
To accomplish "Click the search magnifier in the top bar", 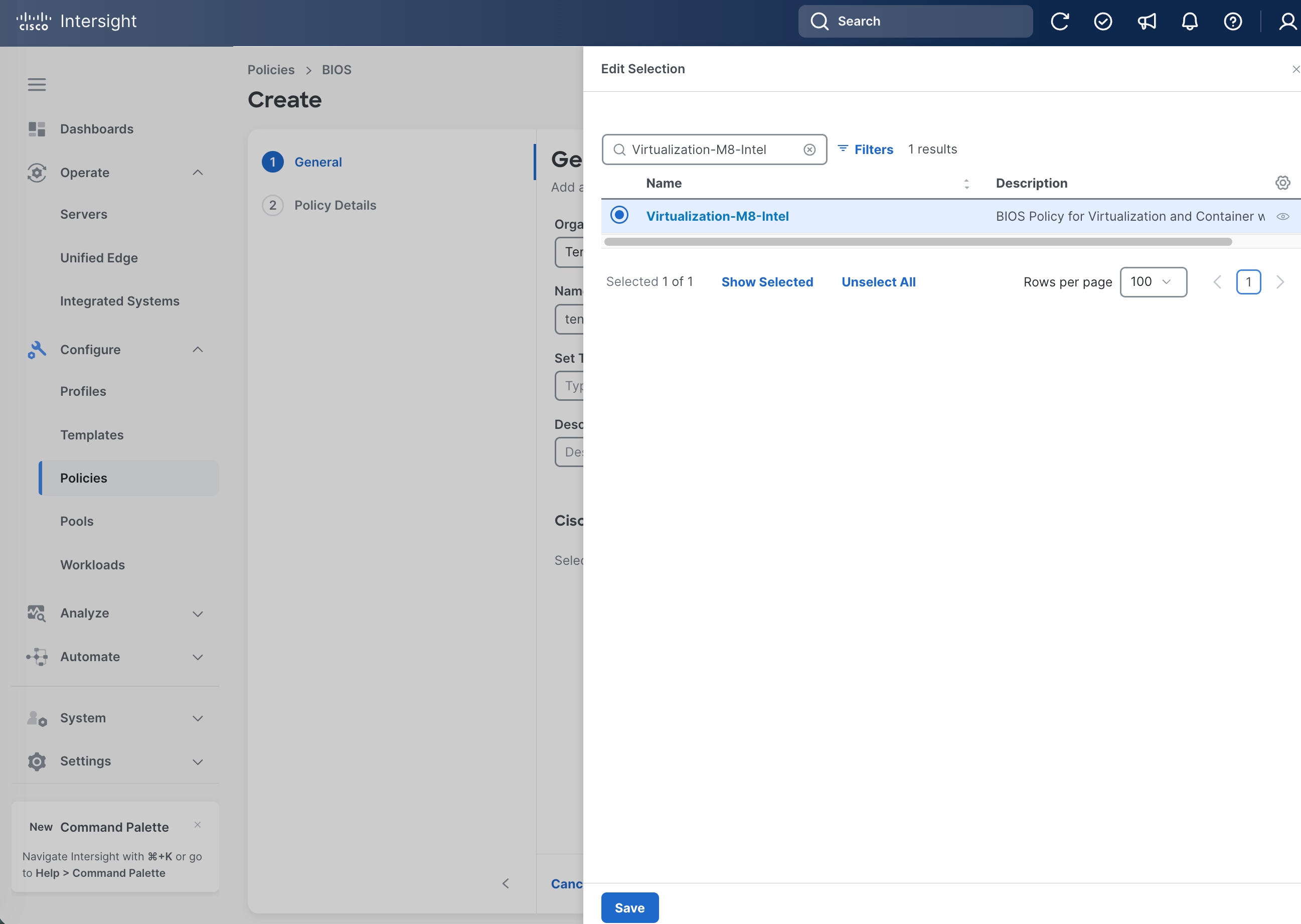I will click(819, 22).
